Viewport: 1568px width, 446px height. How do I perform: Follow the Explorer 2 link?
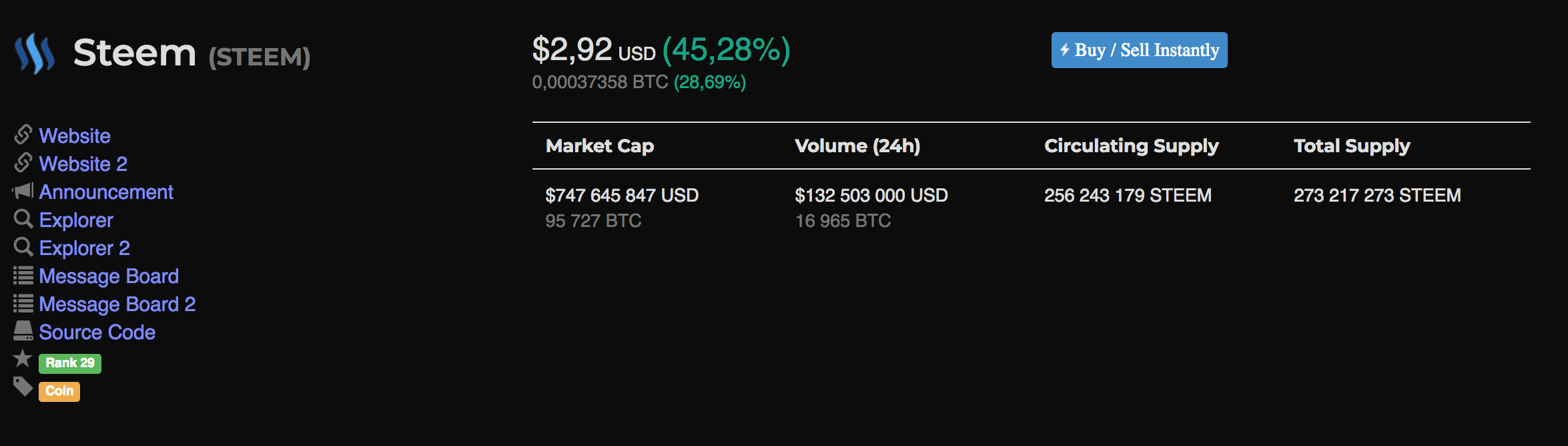coord(84,248)
